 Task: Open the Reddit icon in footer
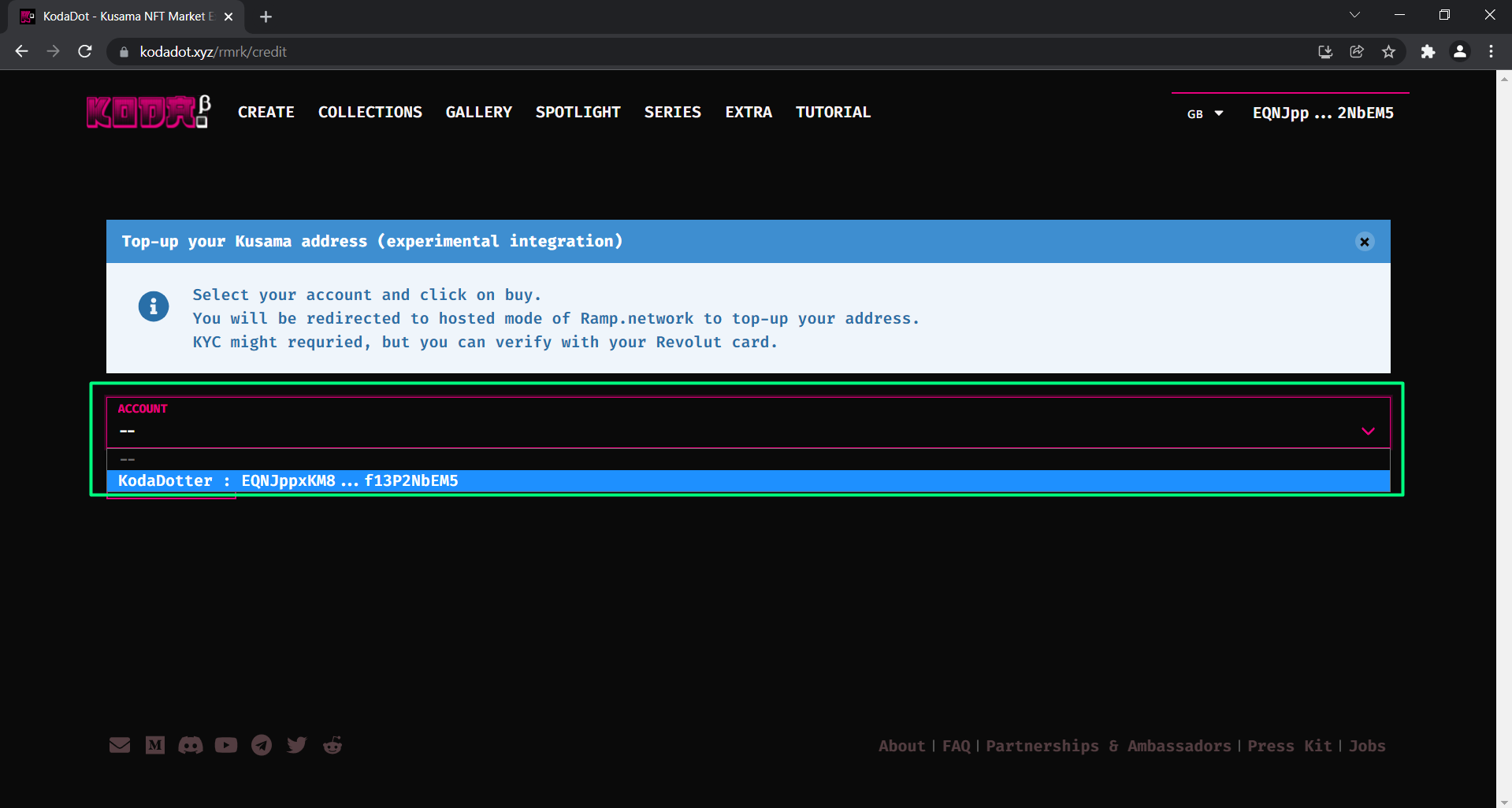332,745
